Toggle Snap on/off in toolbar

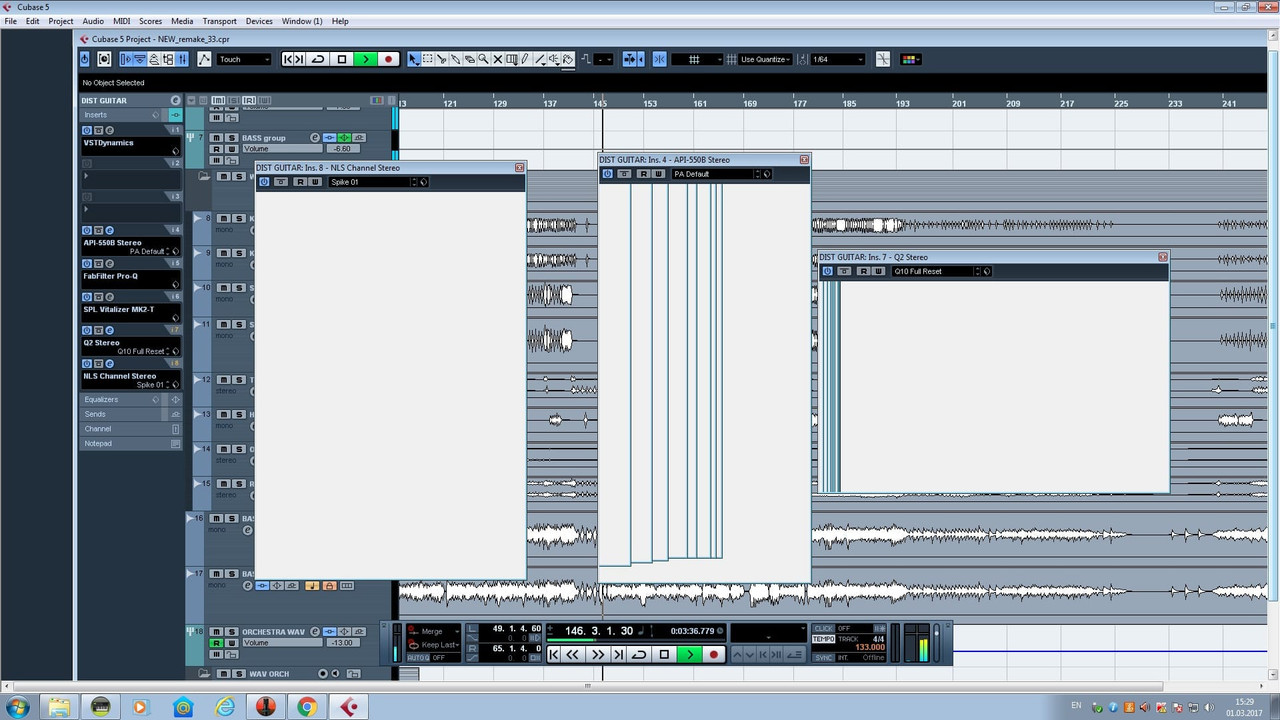[659, 59]
